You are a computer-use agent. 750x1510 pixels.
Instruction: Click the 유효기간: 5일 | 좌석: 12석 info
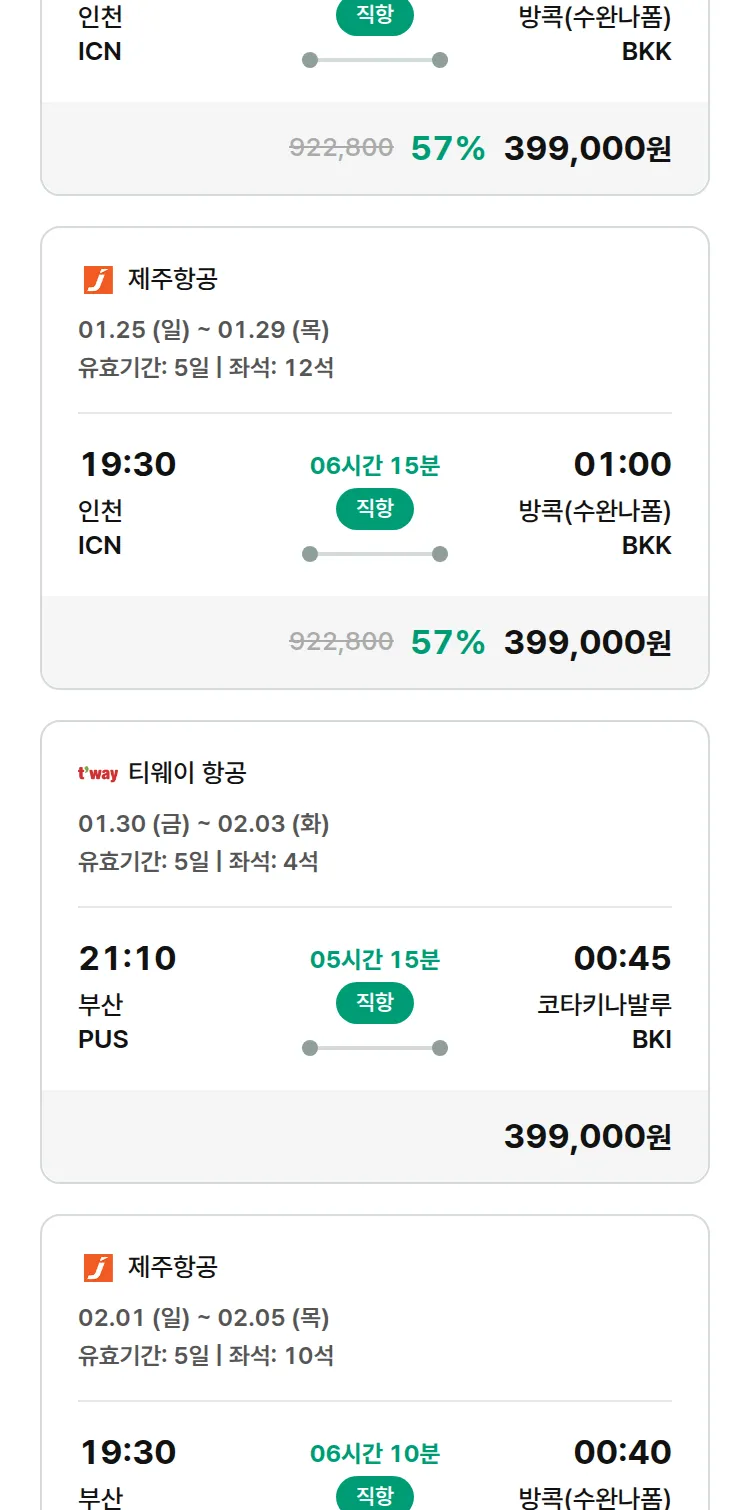(x=206, y=368)
